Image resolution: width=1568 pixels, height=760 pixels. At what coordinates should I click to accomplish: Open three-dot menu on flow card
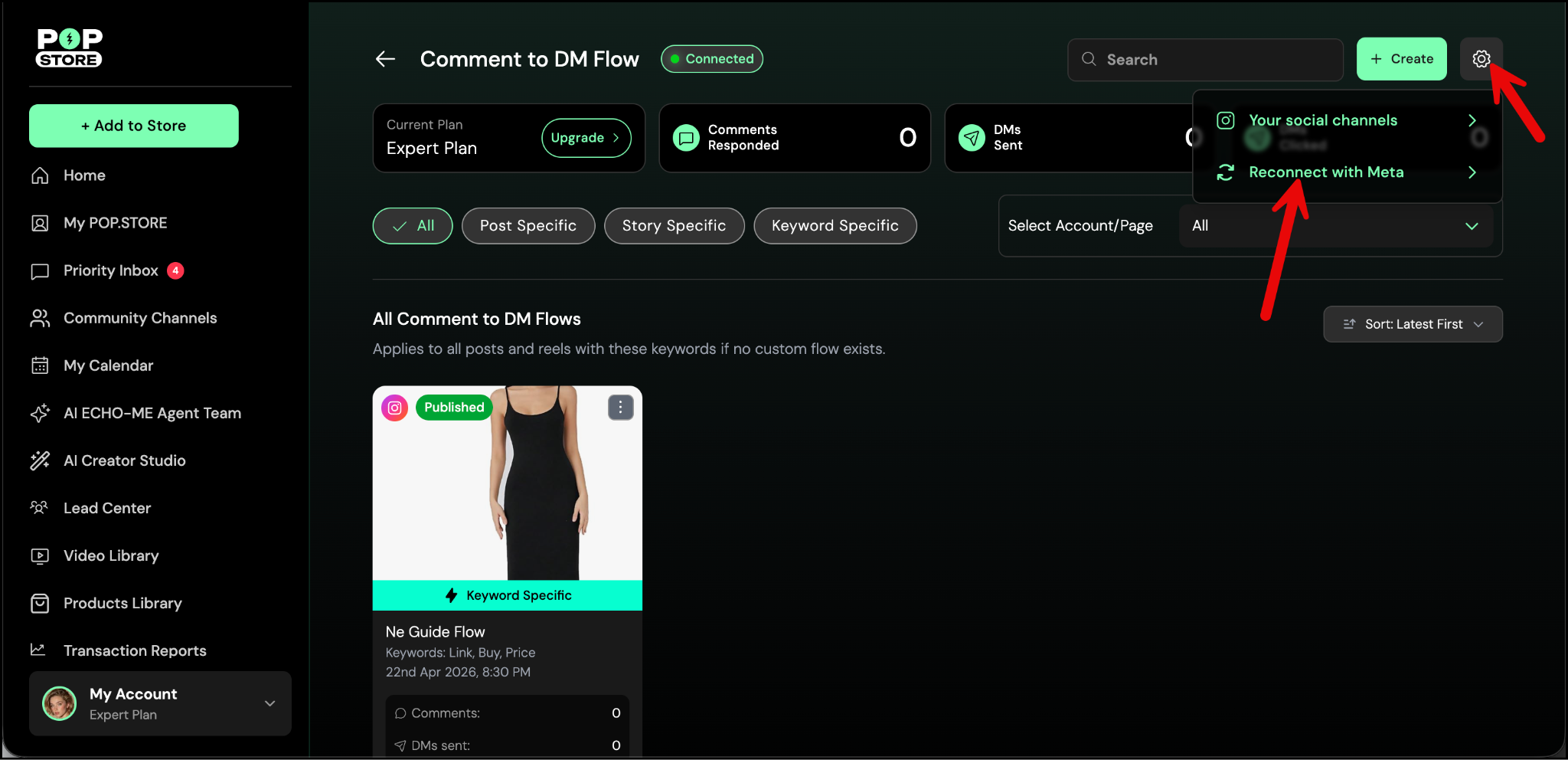(620, 408)
